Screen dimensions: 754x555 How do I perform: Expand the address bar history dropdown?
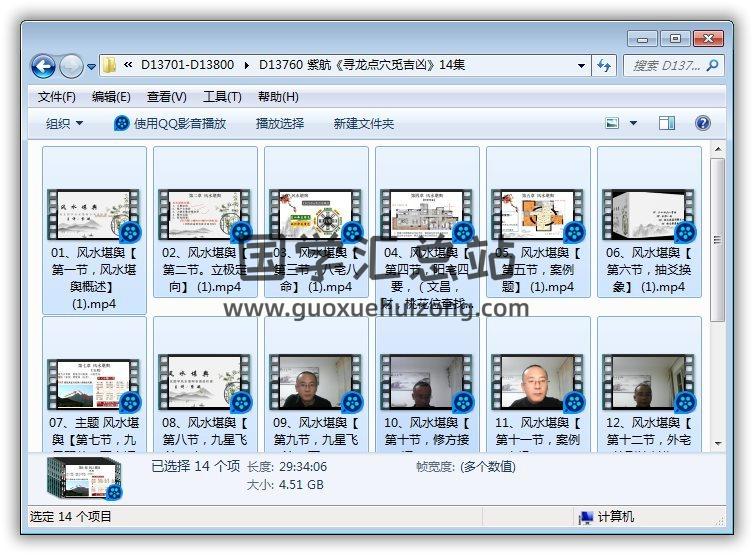tap(582, 66)
